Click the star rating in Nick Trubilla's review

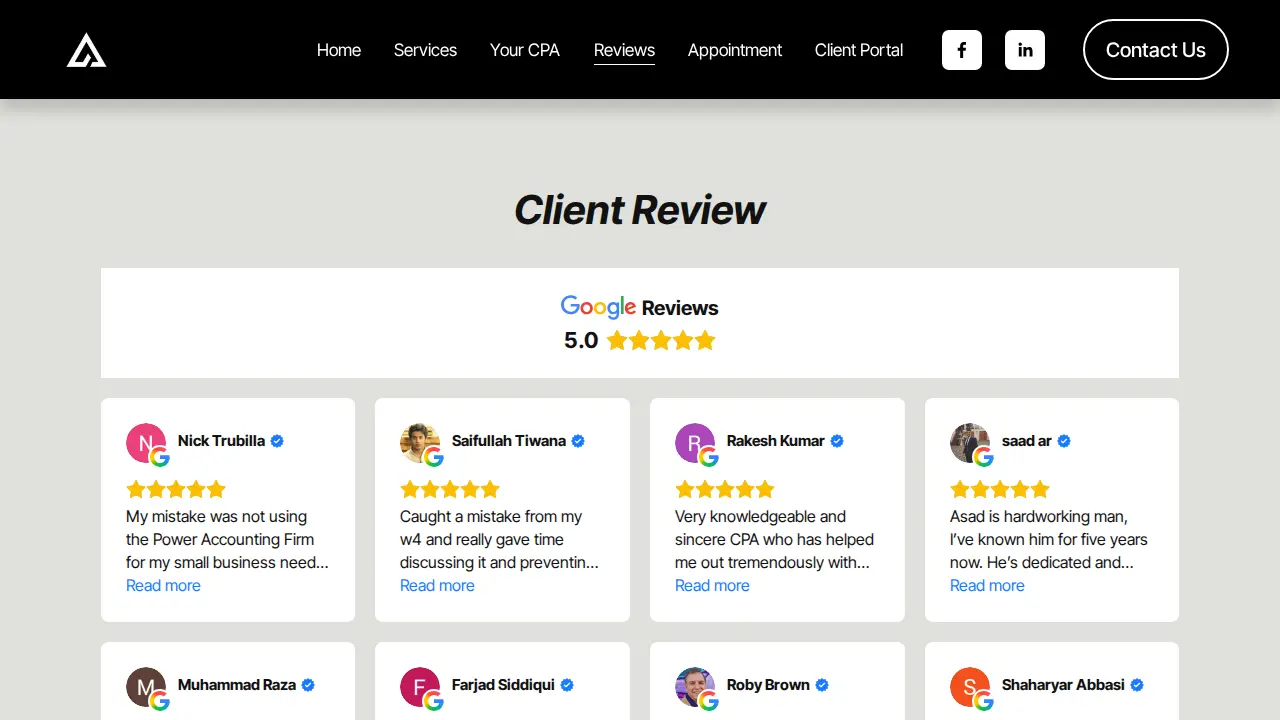click(176, 489)
